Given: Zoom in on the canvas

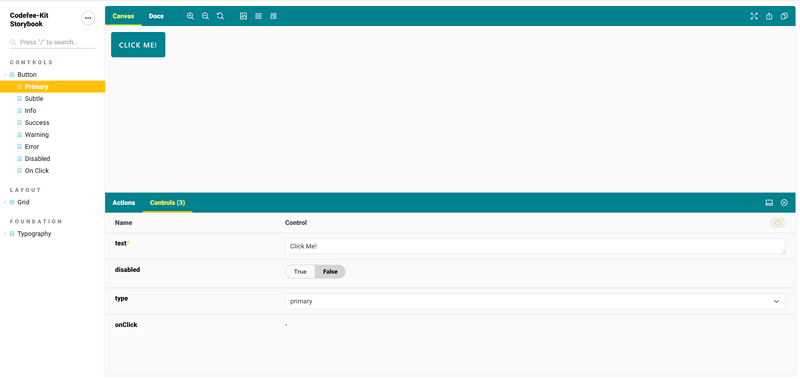Looking at the screenshot, I should 190,16.
